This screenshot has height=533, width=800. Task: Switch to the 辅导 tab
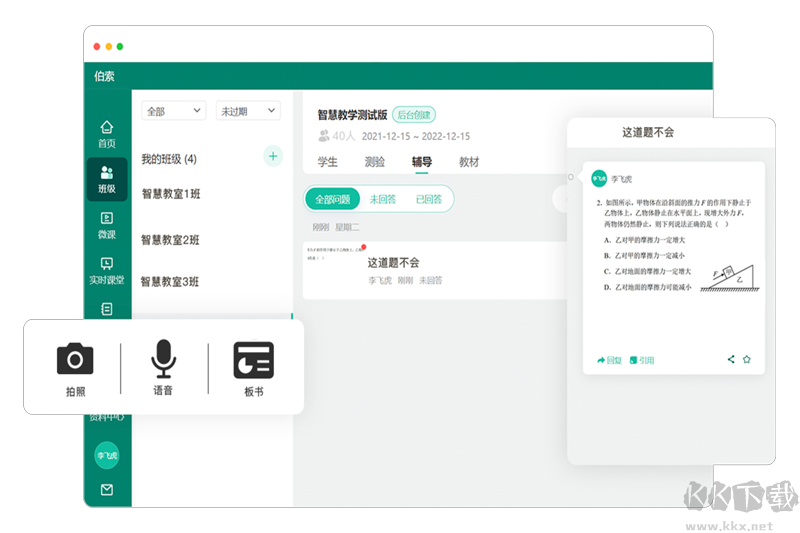421,162
